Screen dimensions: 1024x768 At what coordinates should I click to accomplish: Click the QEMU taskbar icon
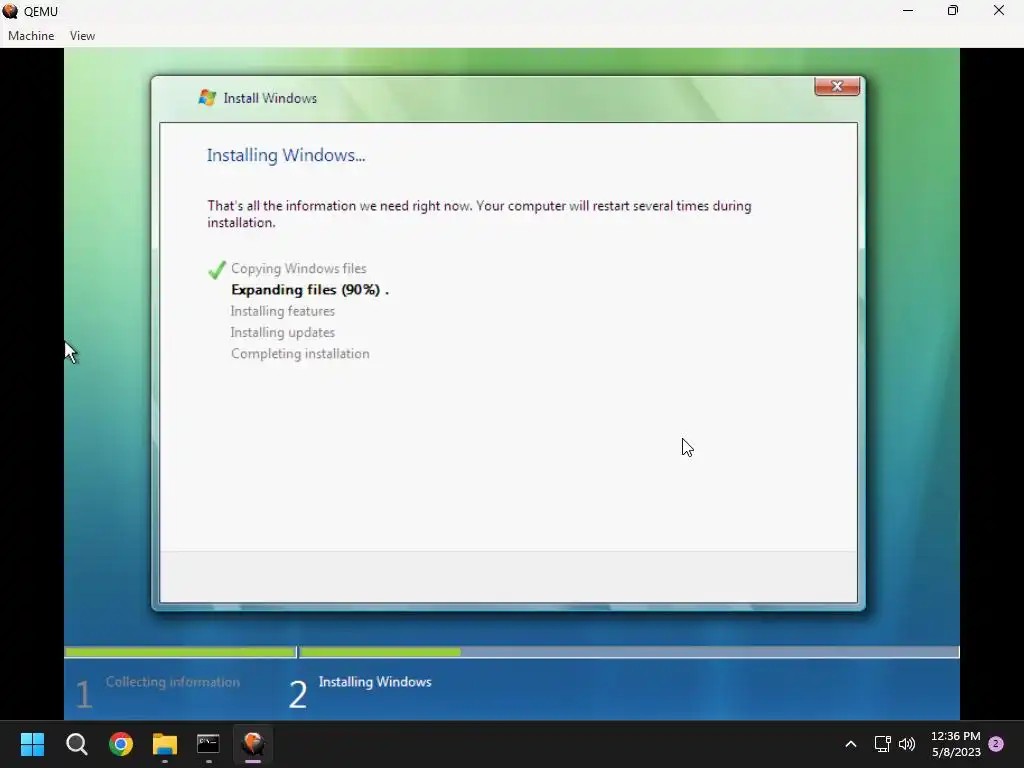253,744
